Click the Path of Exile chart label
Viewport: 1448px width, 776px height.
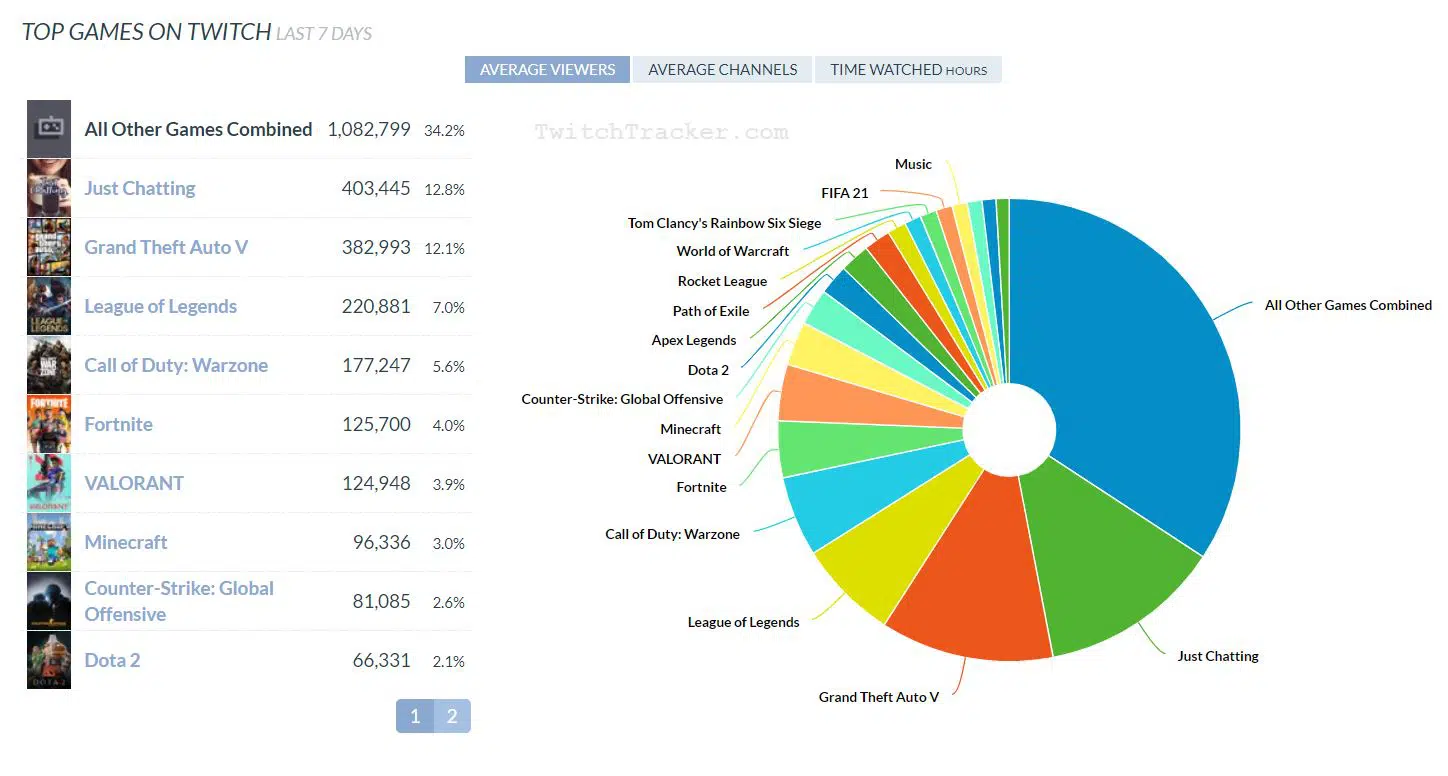[711, 311]
